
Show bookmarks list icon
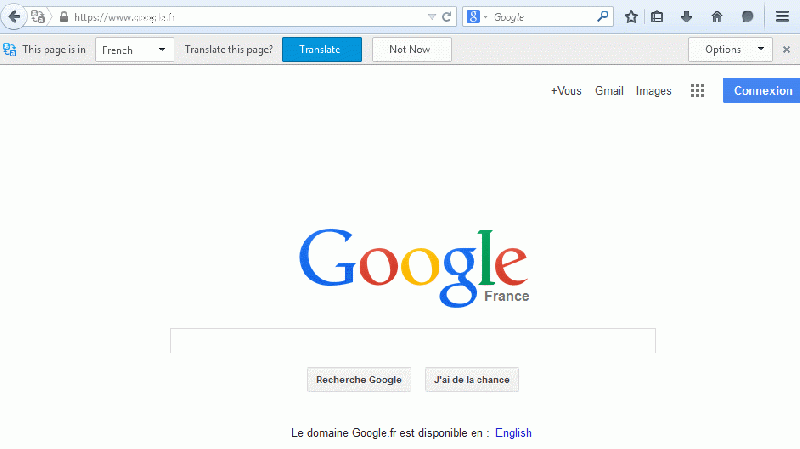657,17
